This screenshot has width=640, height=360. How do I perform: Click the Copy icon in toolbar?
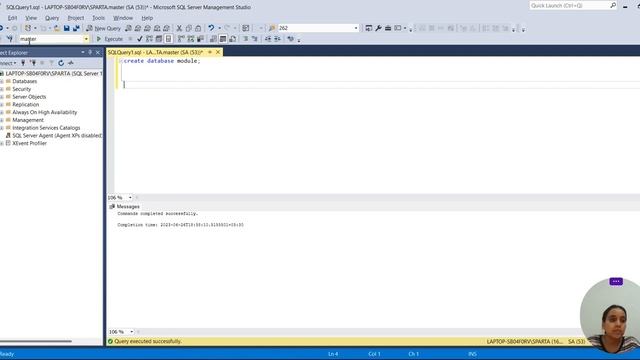(x=189, y=28)
